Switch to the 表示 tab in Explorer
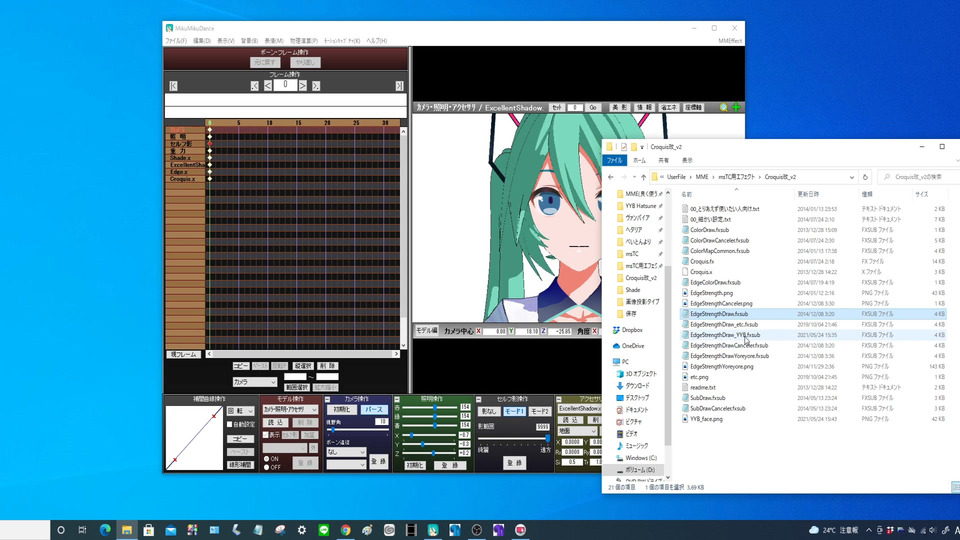960x540 pixels. (687, 160)
